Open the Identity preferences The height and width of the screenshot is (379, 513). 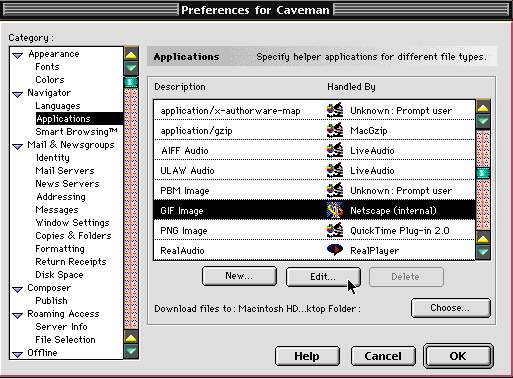click(x=53, y=158)
